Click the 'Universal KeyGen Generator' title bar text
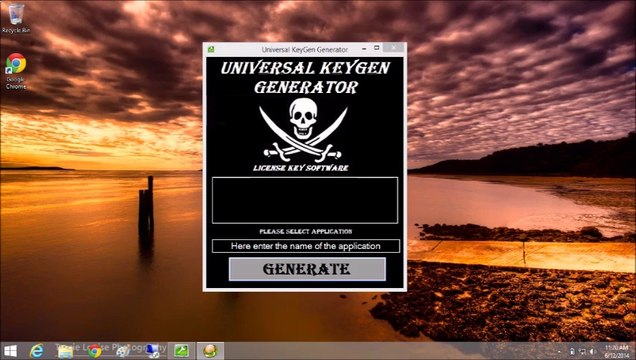Viewport: 636px width, 360px height. 305,49
